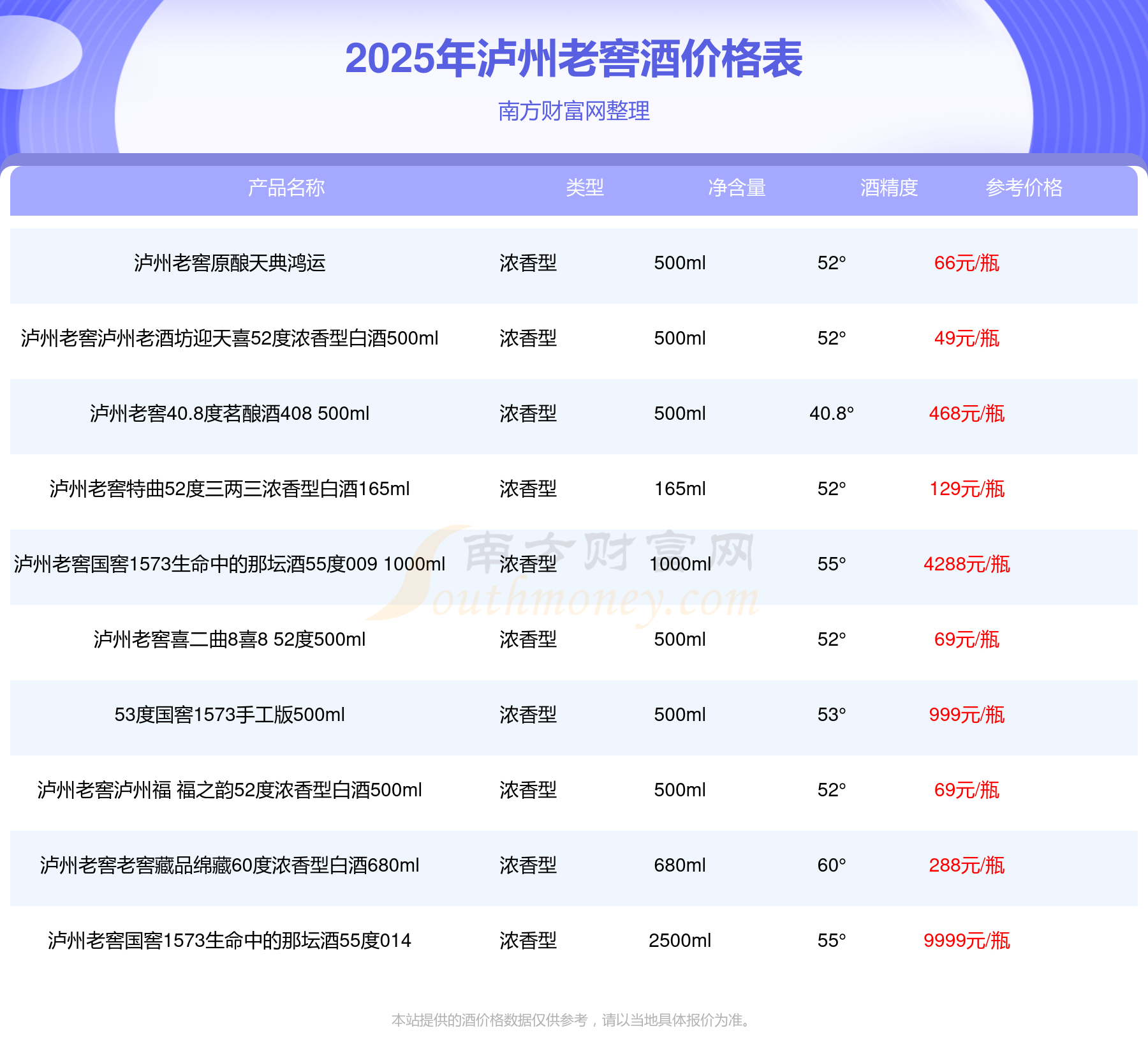Select product name "泸州老窖泸州老酒坊迎天喜52度浓香型白酒500ml"
Image resolution: width=1148 pixels, height=1049 pixels.
pyautogui.click(x=230, y=338)
